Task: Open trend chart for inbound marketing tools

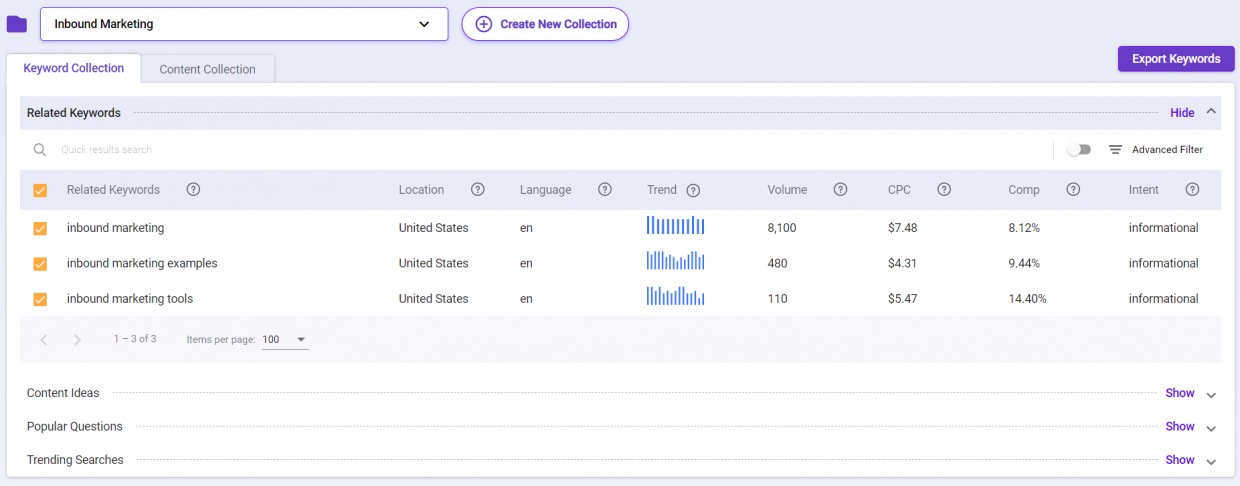Action: pyautogui.click(x=676, y=296)
